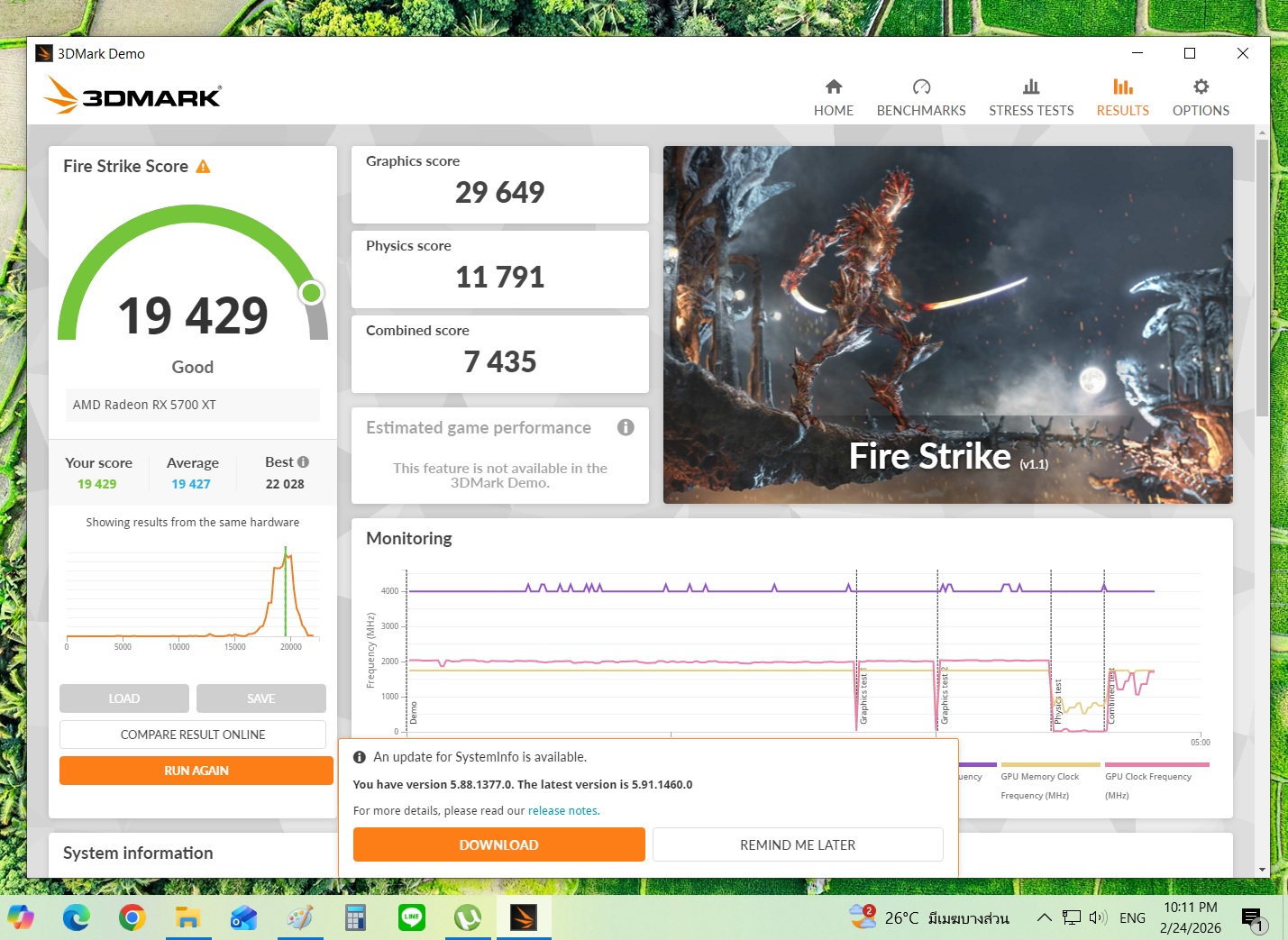Open the release notes link
This screenshot has width=1288, height=940.
(x=562, y=811)
